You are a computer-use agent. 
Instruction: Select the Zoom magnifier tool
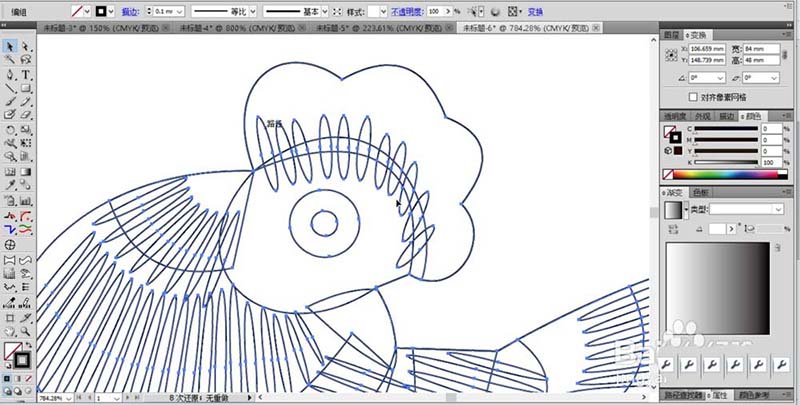click(26, 332)
